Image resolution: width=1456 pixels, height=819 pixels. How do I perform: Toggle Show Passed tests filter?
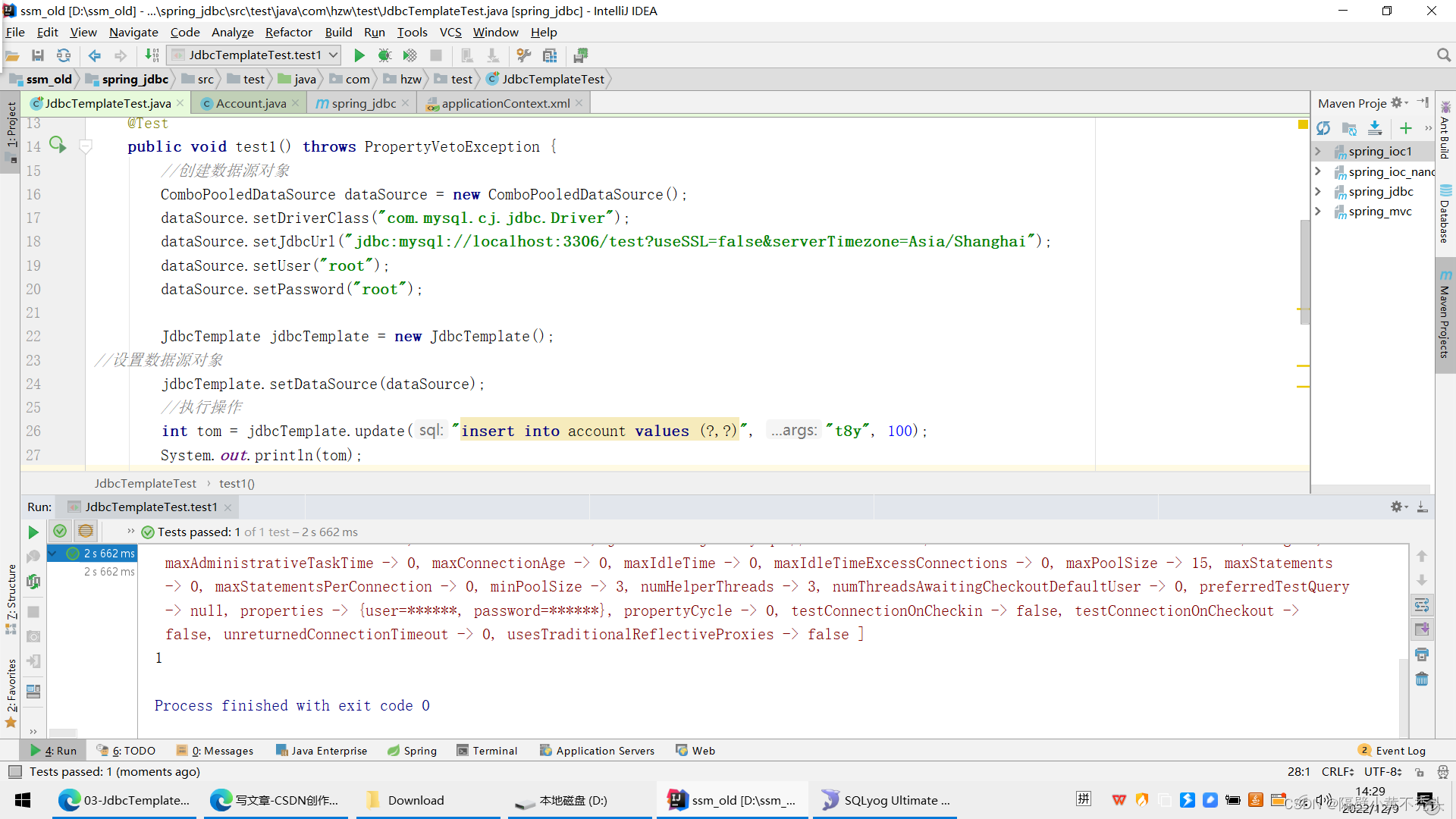[x=60, y=531]
